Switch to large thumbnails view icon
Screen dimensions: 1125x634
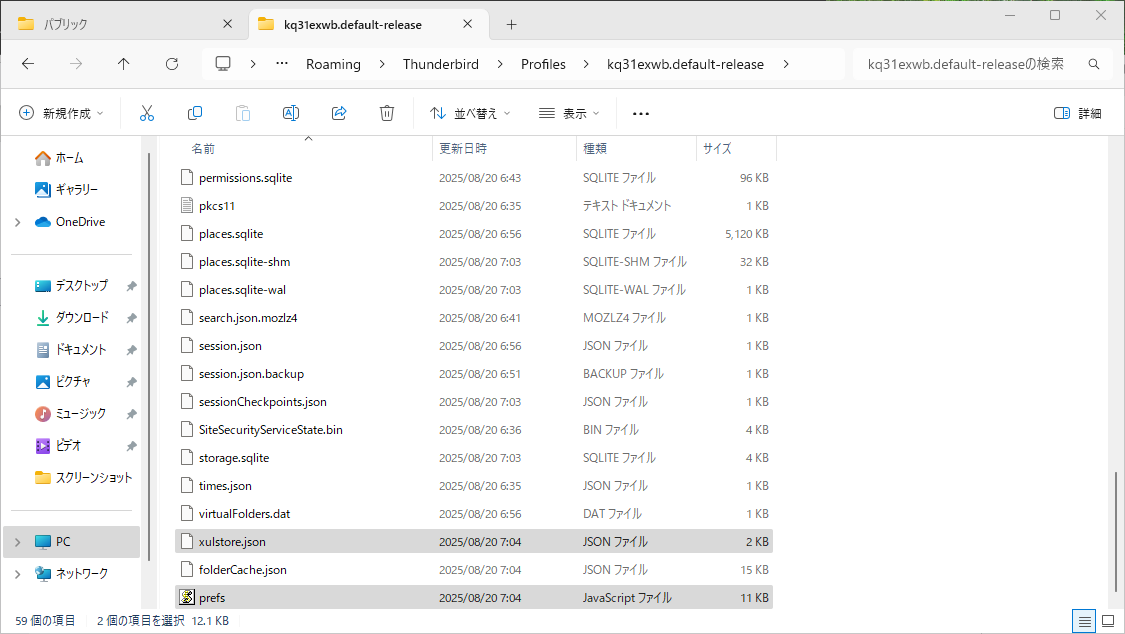[1108, 621]
